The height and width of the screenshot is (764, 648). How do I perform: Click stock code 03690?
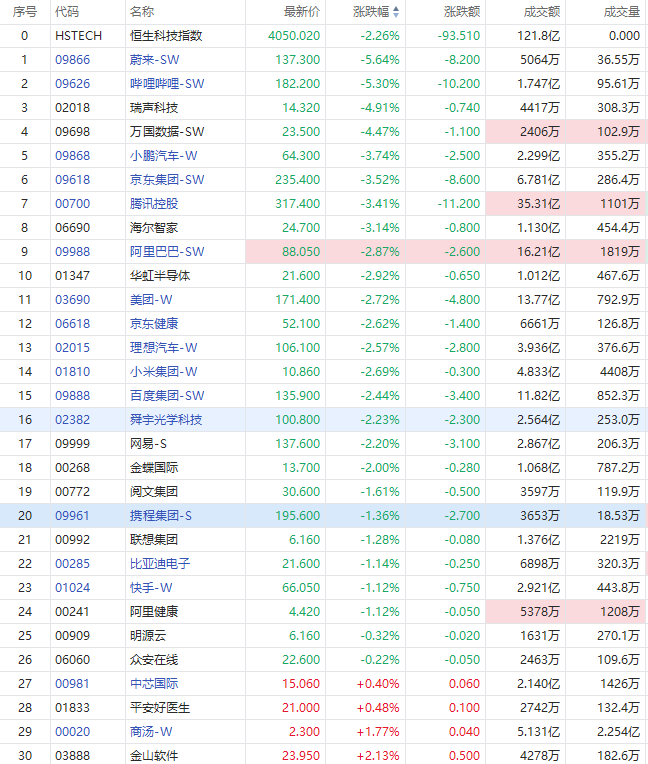click(73, 300)
